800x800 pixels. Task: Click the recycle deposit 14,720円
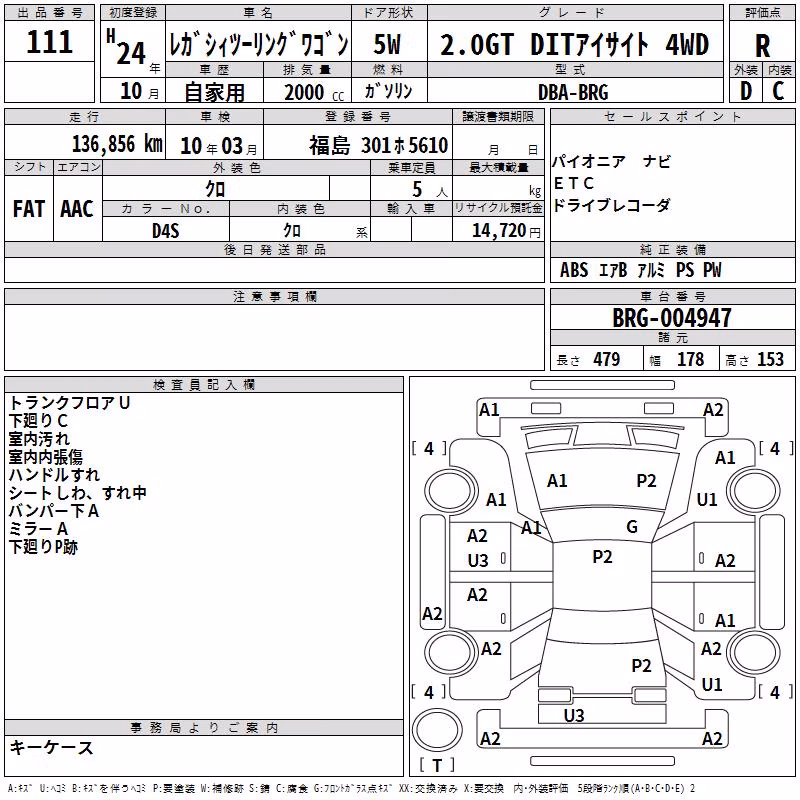coord(506,231)
